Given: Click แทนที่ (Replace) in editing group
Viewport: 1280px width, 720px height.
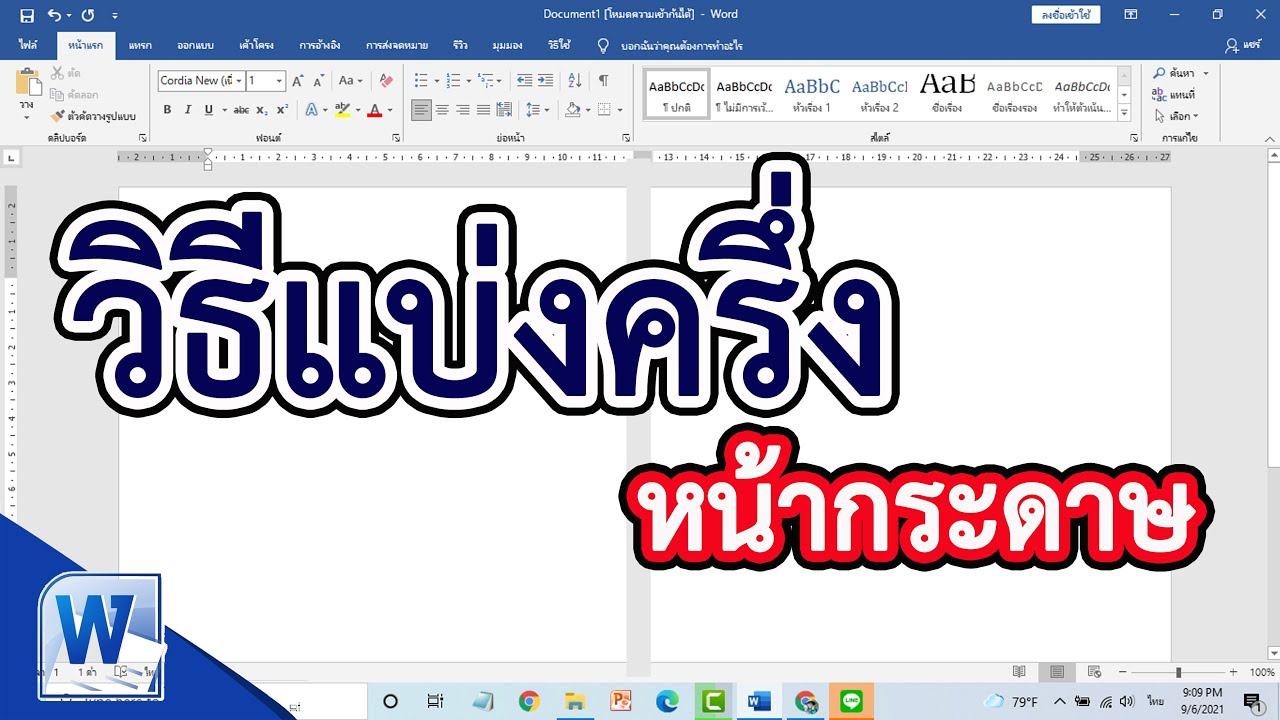Looking at the screenshot, I should 1173,95.
